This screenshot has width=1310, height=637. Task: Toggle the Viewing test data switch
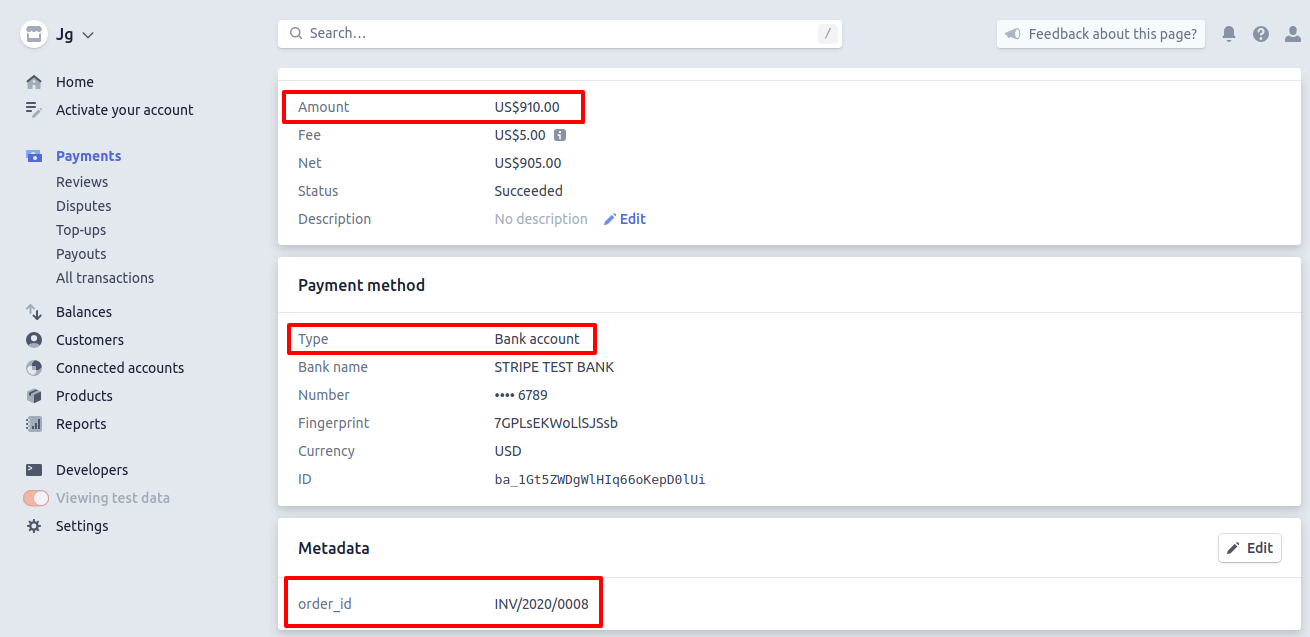pyautogui.click(x=36, y=498)
